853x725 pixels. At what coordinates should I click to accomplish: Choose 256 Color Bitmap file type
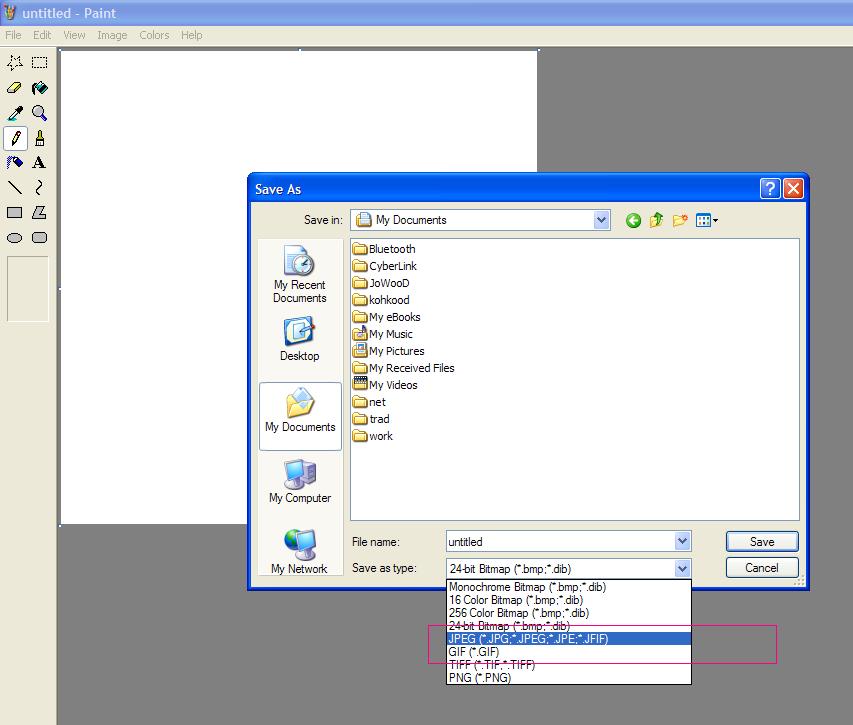coord(568,613)
